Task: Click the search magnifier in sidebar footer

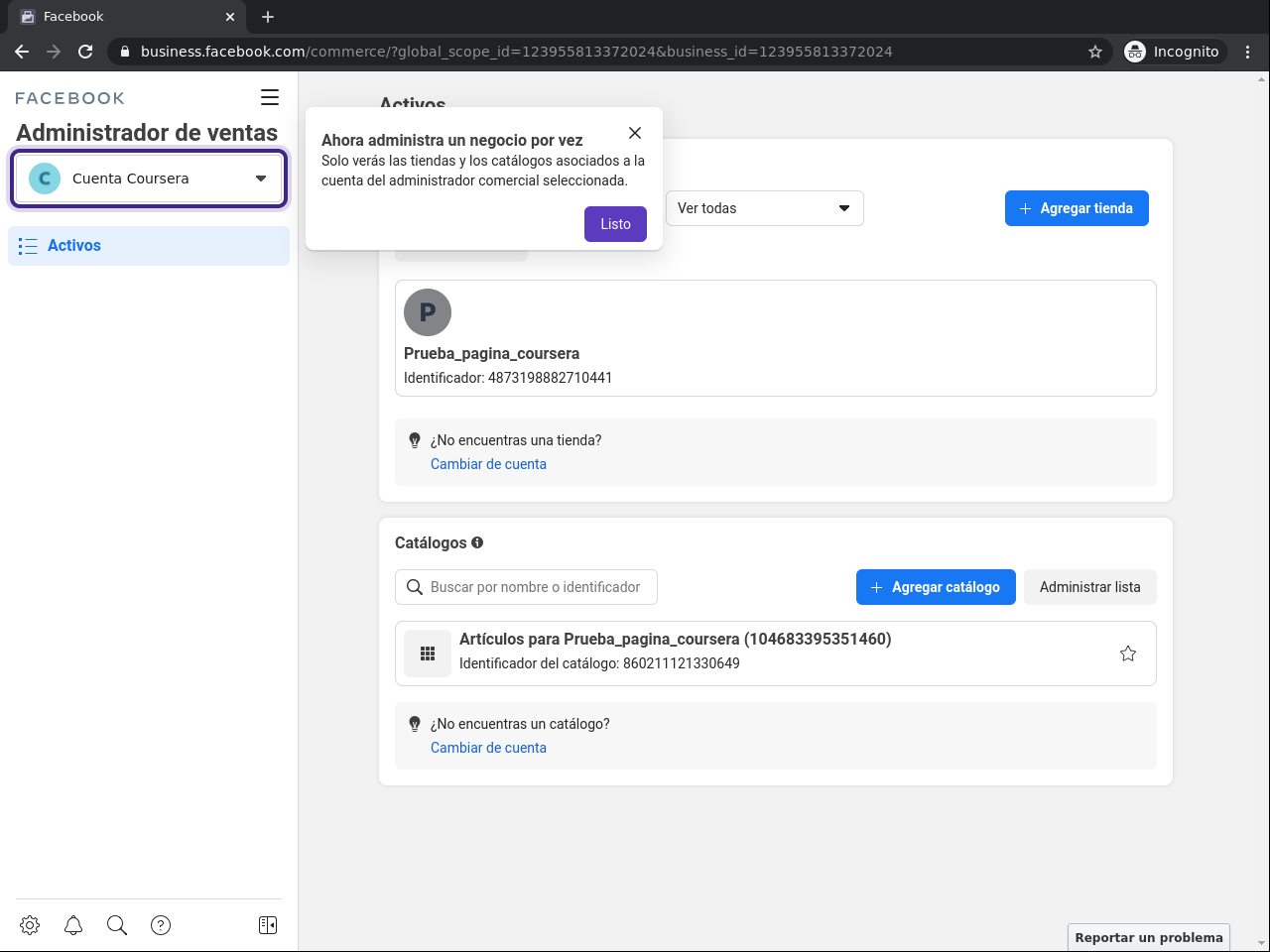Action: click(117, 925)
